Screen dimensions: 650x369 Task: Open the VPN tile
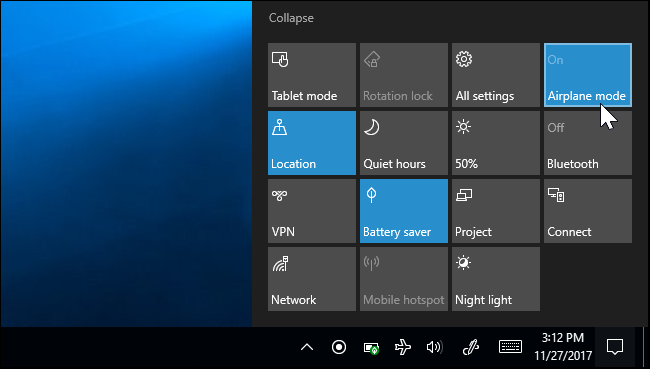point(312,211)
